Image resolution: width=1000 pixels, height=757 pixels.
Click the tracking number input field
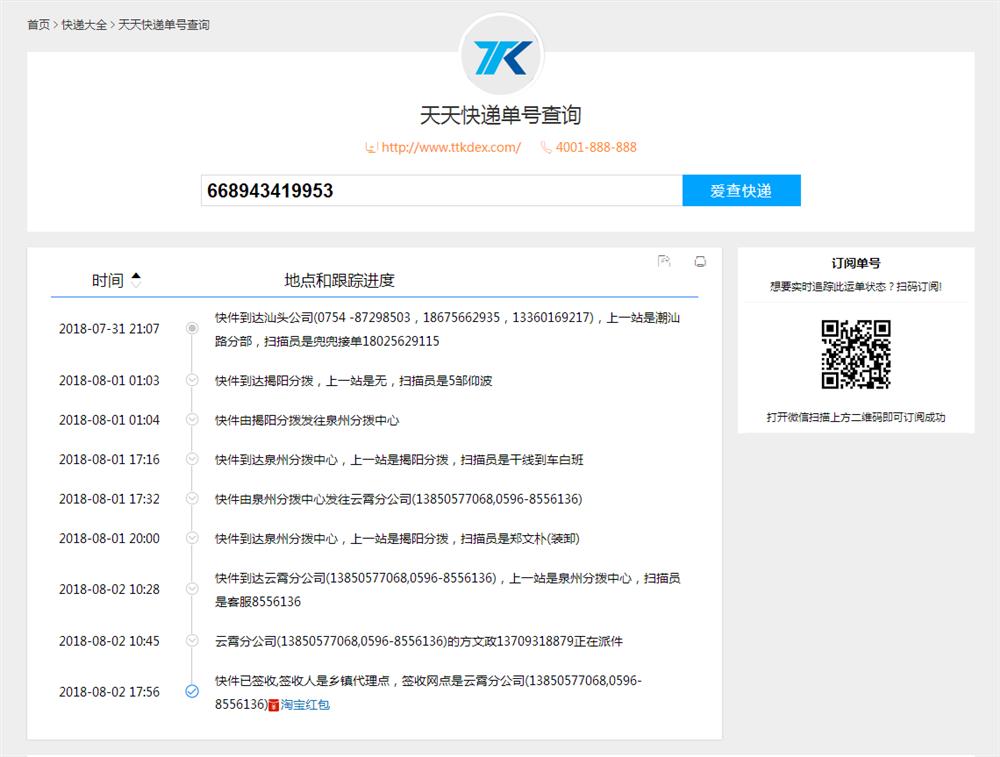(441, 190)
